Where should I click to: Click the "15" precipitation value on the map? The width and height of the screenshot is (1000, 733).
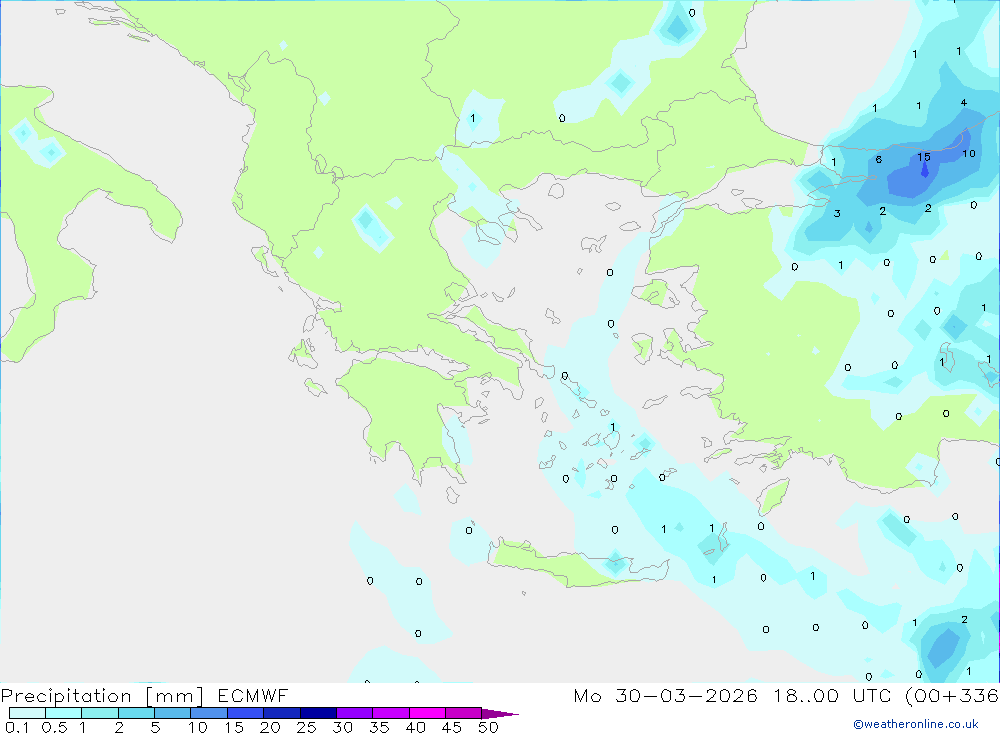[924, 157]
